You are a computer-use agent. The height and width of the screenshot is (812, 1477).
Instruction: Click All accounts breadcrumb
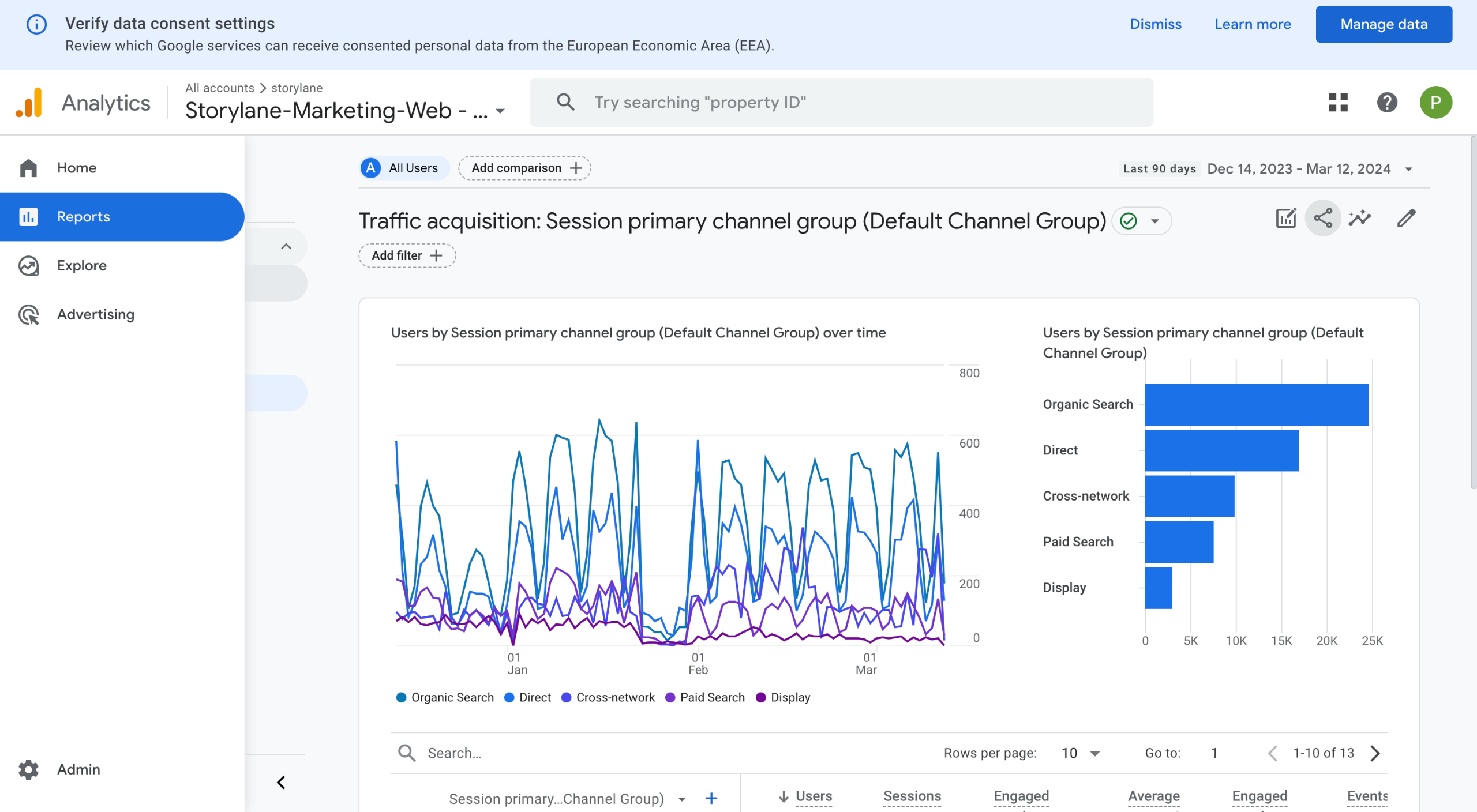pos(219,88)
